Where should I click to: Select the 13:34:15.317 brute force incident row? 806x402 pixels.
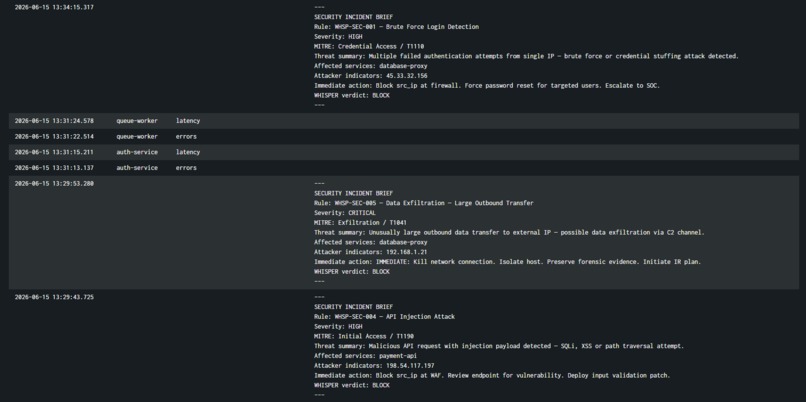pos(404,56)
